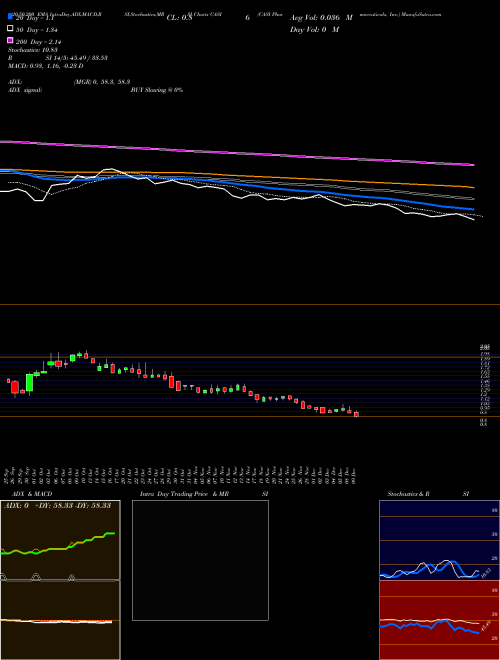Open the lower MACD histogram panel
This screenshot has height=660, width=500.
click(x=60, y=620)
